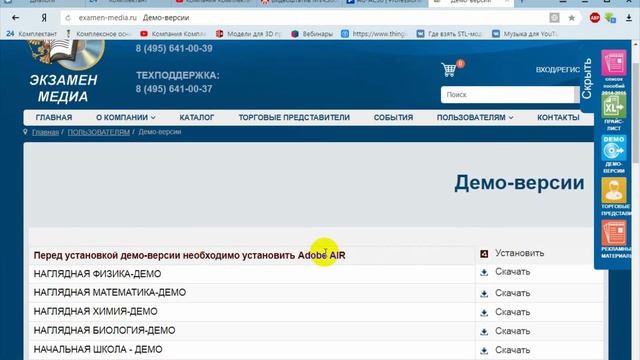Open the pink manuals list icon
640x360 pixels.
(613, 63)
